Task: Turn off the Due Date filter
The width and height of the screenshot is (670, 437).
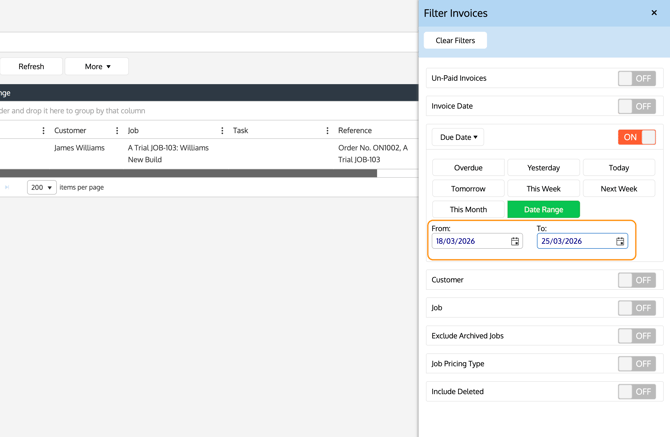Action: point(636,137)
